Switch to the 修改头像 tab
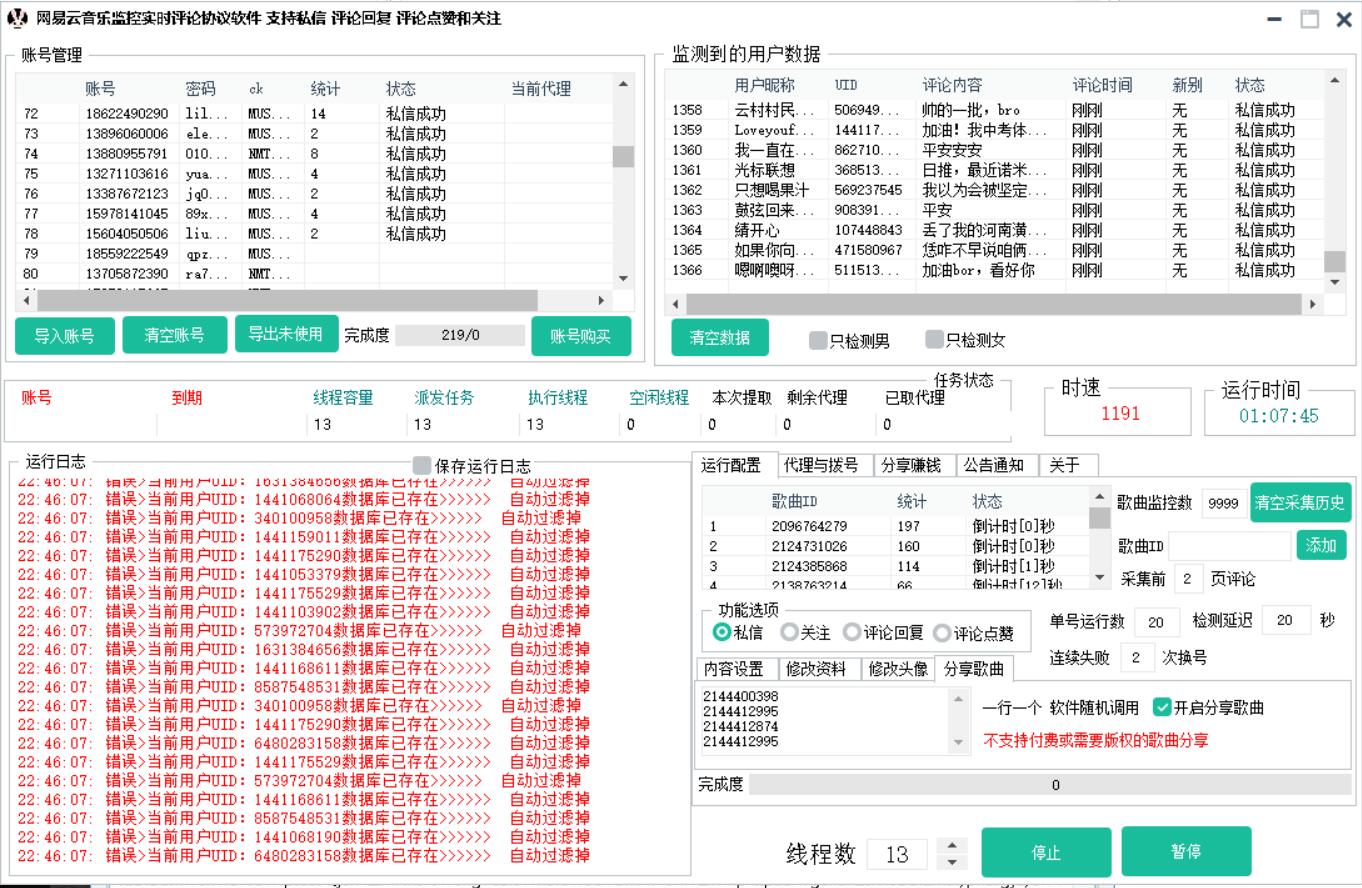1362x888 pixels. pyautogui.click(x=897, y=669)
